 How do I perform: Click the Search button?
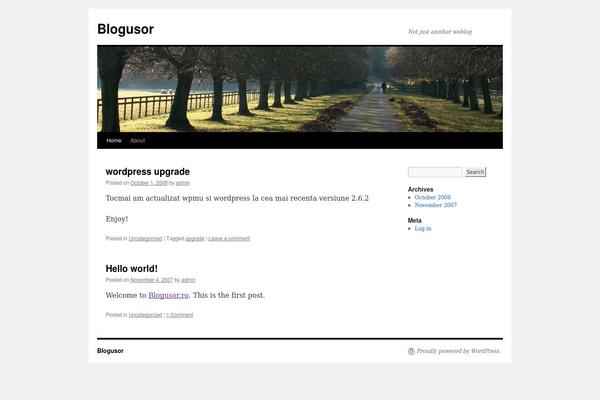(475, 172)
